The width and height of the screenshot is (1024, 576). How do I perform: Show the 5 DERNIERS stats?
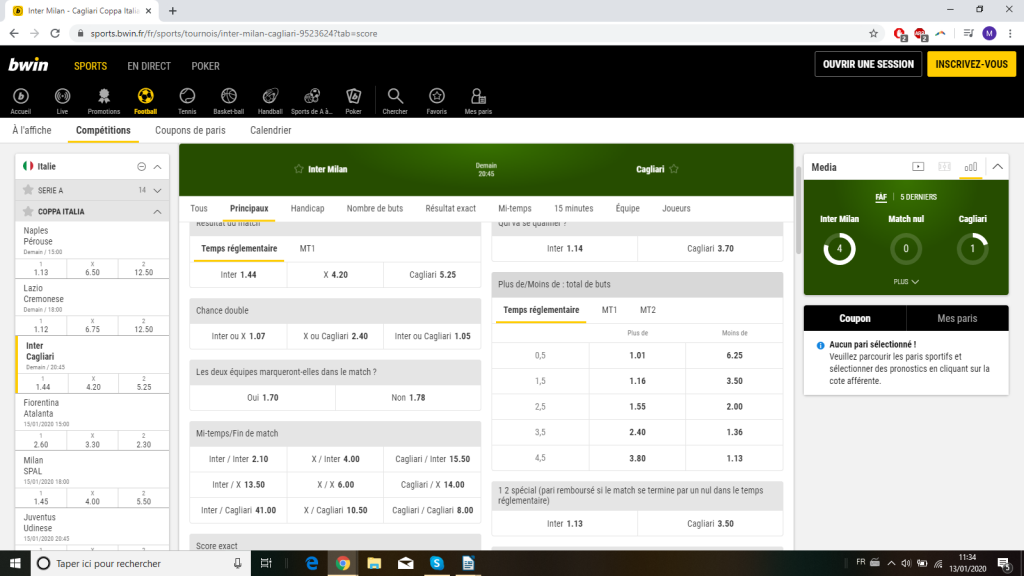click(918, 197)
